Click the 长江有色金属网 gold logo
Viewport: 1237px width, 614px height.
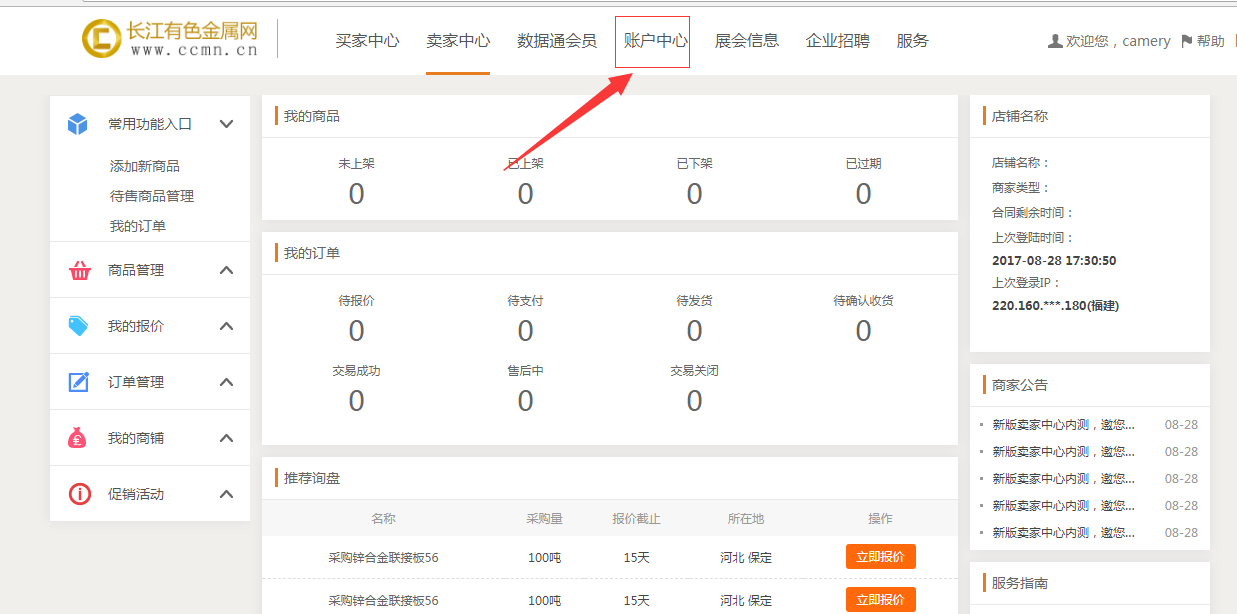tap(101, 38)
